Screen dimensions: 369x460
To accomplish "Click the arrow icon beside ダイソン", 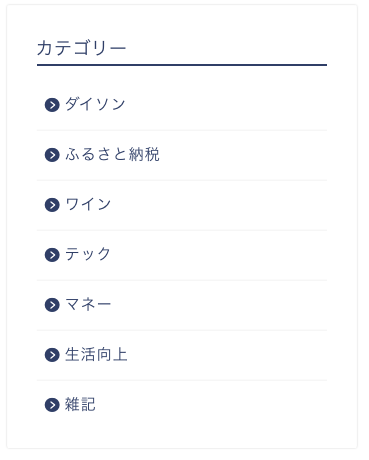I will coord(52,105).
